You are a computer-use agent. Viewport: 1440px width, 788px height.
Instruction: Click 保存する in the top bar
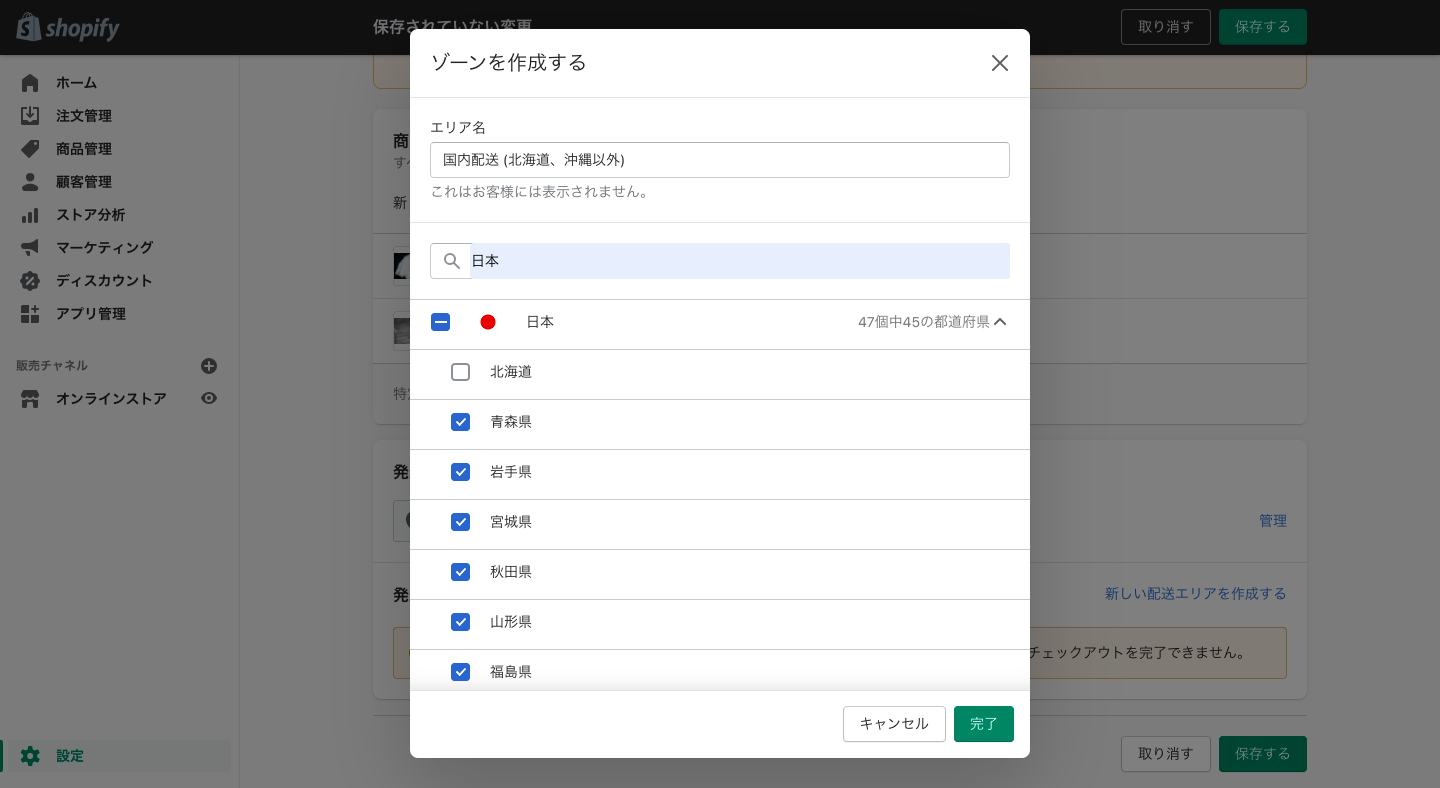1263,27
